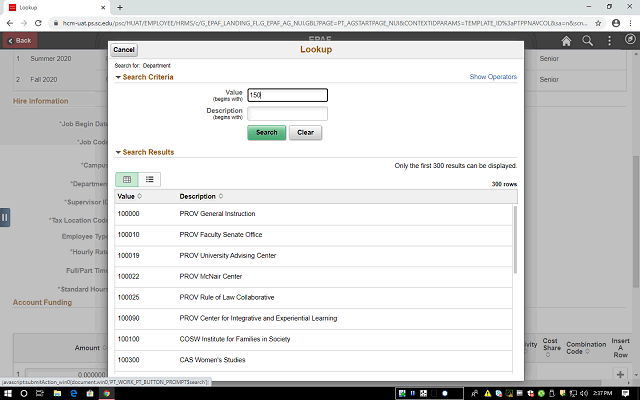Viewport: 640px width, 400px height.
Task: Open Windows Start menu
Action: pos(7,393)
